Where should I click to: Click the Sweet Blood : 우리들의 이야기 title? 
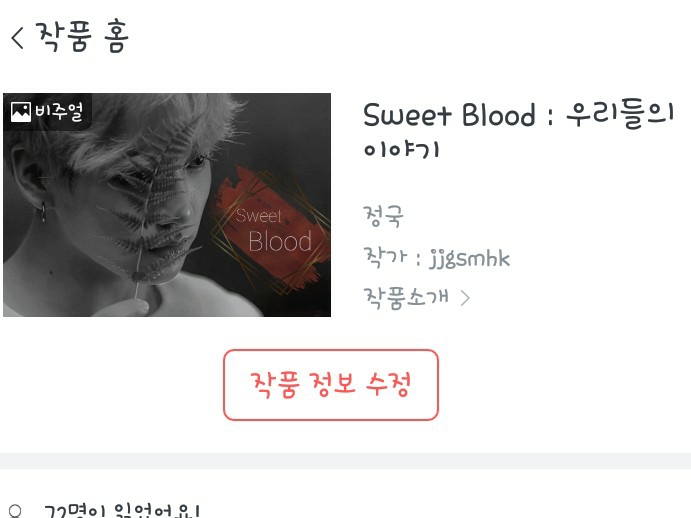[518, 130]
